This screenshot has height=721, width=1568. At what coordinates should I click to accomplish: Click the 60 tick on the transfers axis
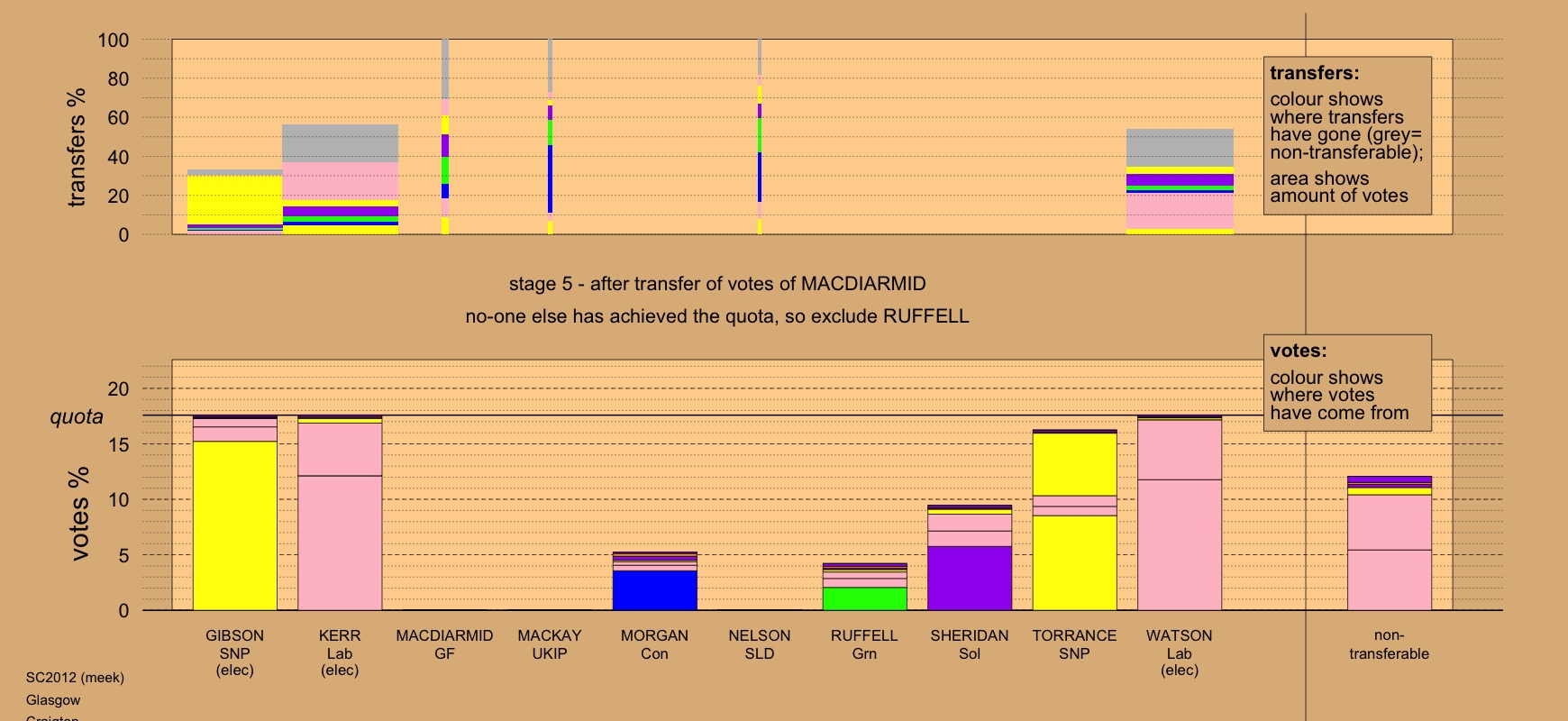(118, 118)
